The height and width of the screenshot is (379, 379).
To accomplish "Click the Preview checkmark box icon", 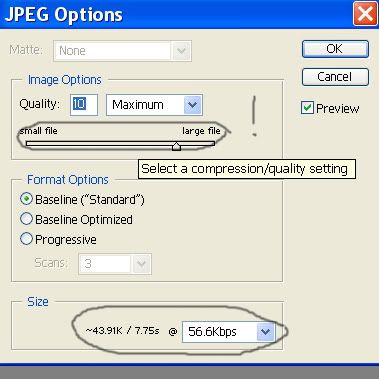I will (x=307, y=108).
